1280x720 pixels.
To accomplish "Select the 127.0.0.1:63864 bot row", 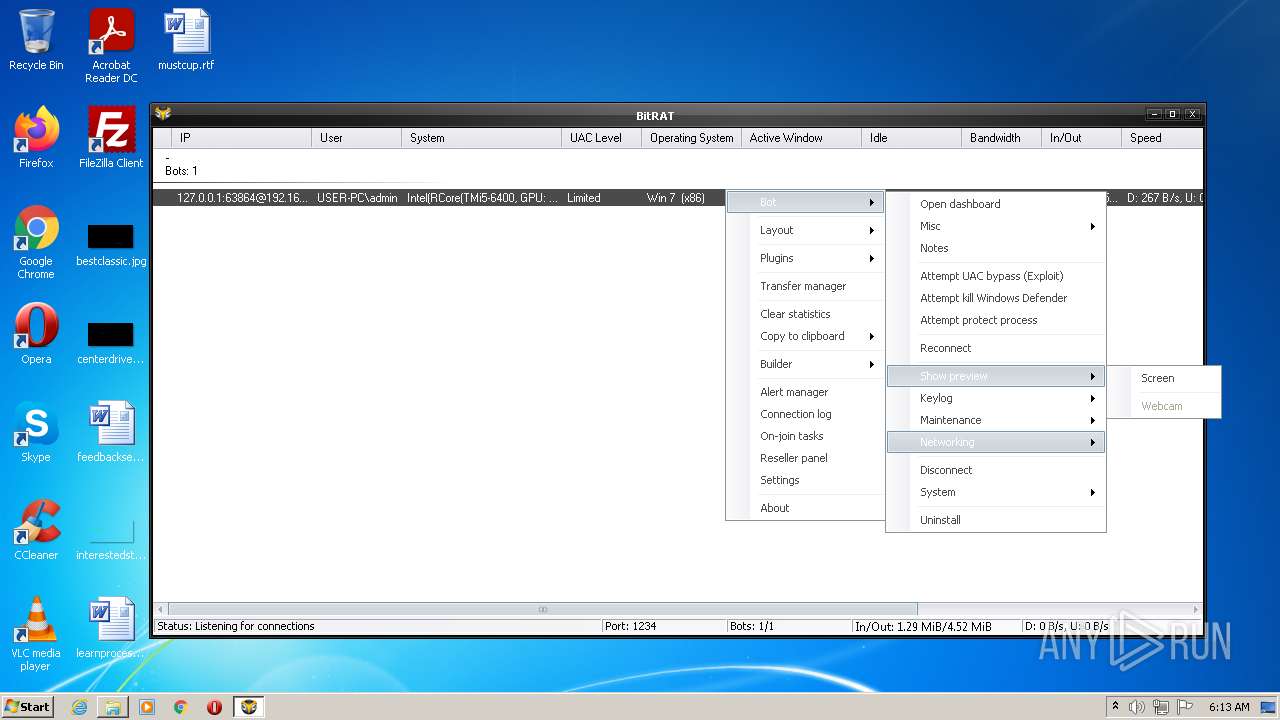I will 440,198.
